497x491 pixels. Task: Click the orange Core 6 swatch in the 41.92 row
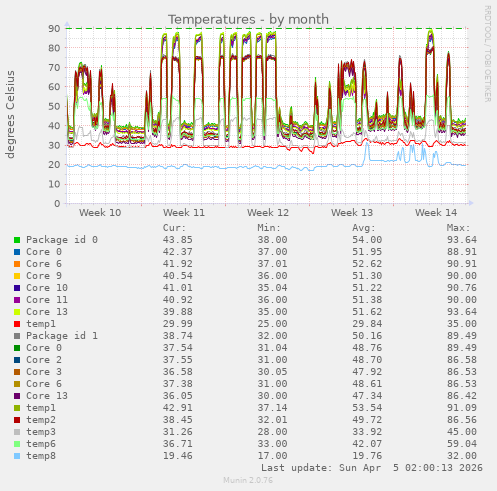click(x=17, y=264)
